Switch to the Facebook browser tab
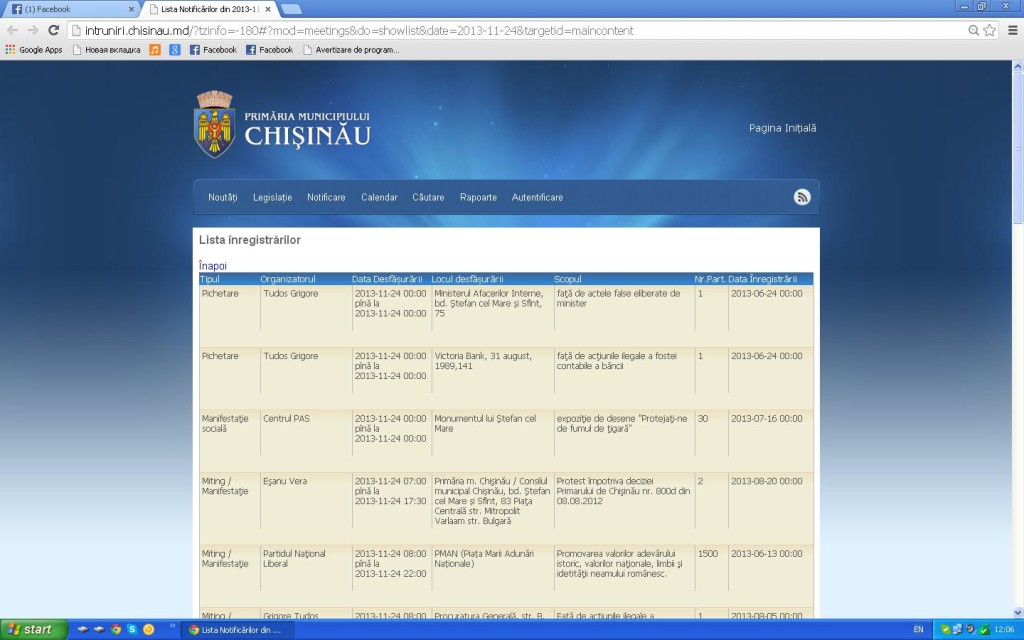 pyautogui.click(x=70, y=9)
